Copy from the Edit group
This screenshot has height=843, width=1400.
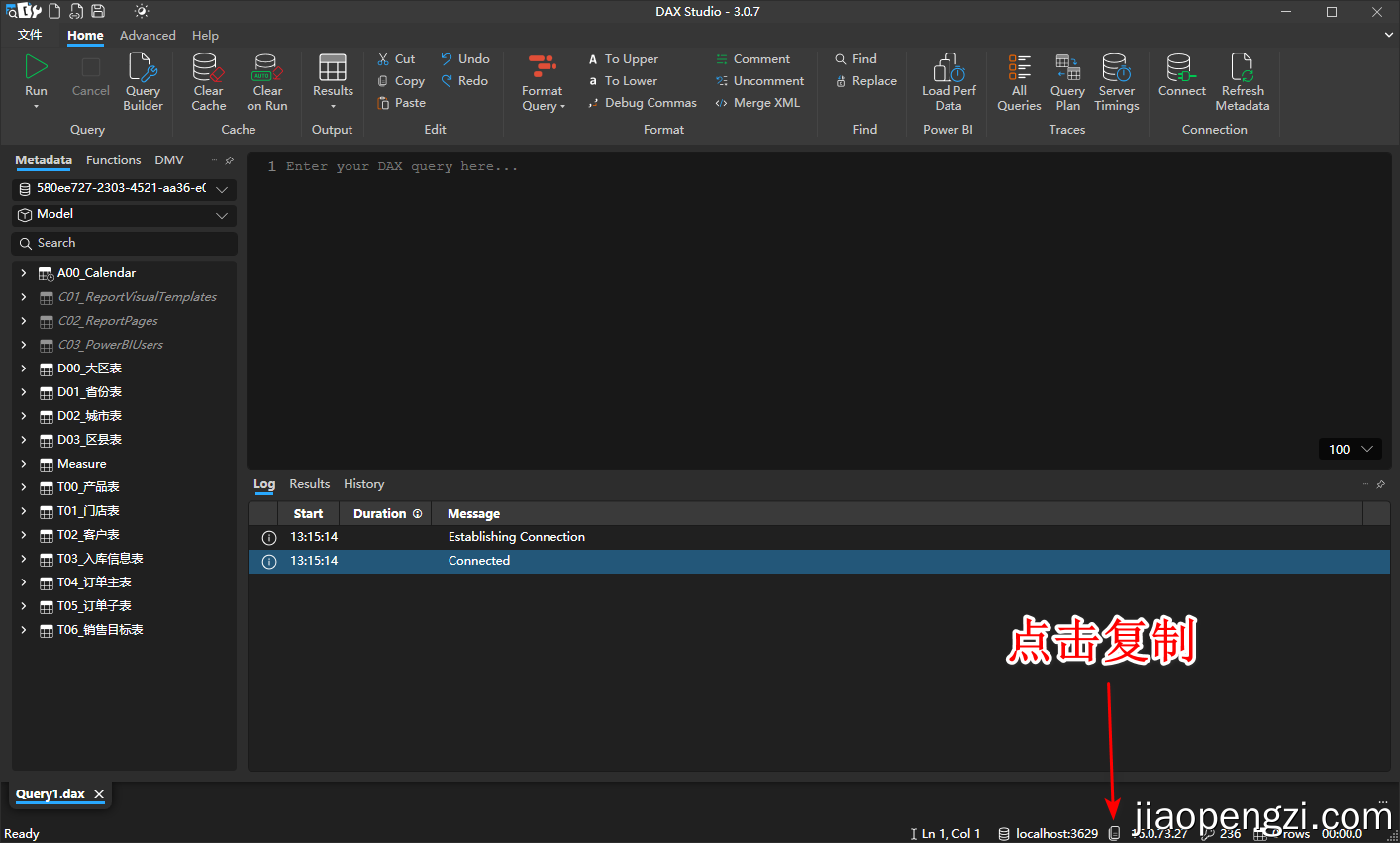click(x=401, y=81)
